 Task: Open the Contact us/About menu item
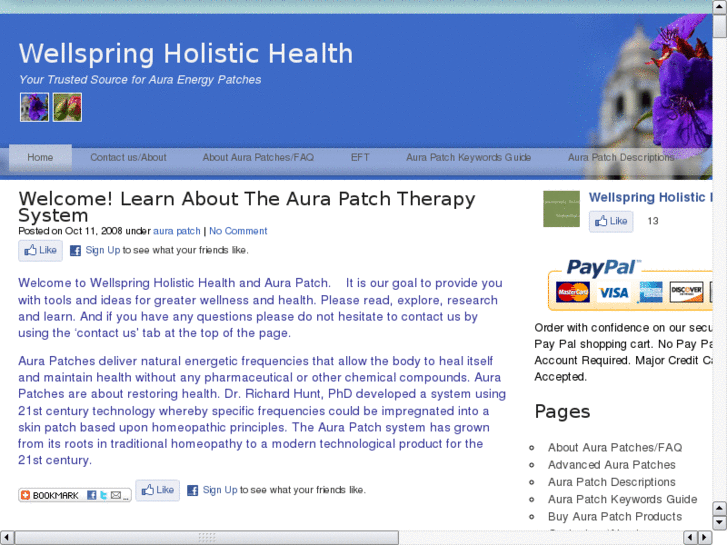128,158
